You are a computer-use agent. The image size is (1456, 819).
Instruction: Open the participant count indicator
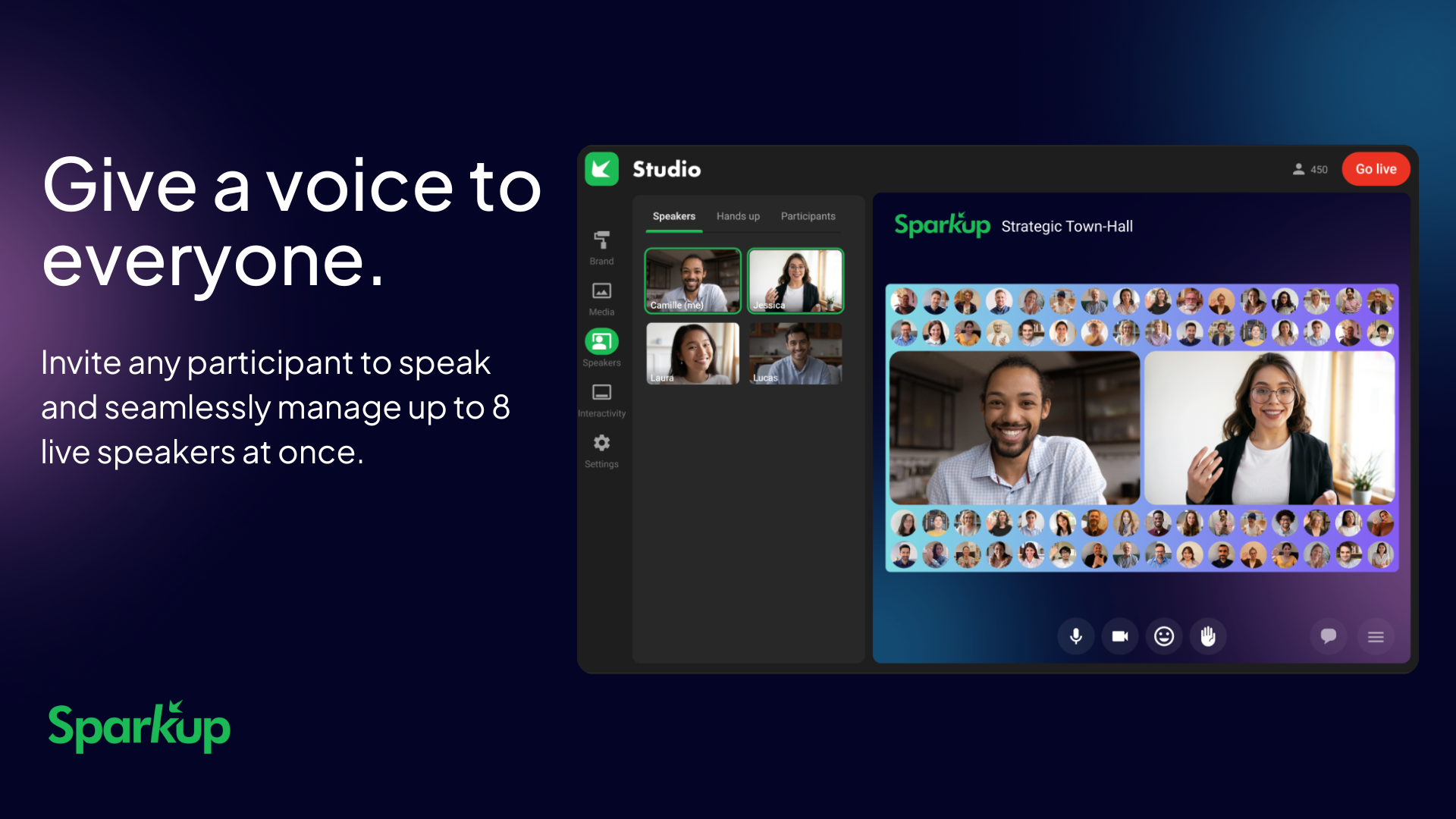[x=1310, y=169]
